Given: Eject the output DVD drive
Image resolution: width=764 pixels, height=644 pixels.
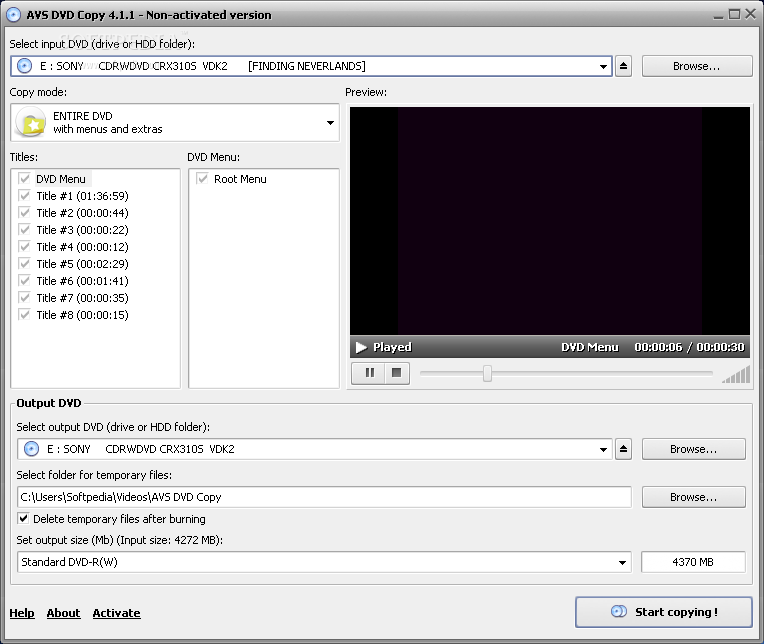Looking at the screenshot, I should [623, 449].
